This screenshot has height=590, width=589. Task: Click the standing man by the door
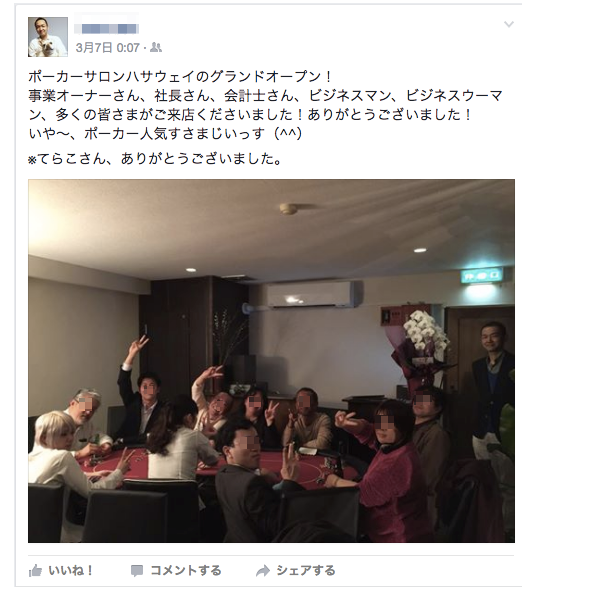point(492,388)
